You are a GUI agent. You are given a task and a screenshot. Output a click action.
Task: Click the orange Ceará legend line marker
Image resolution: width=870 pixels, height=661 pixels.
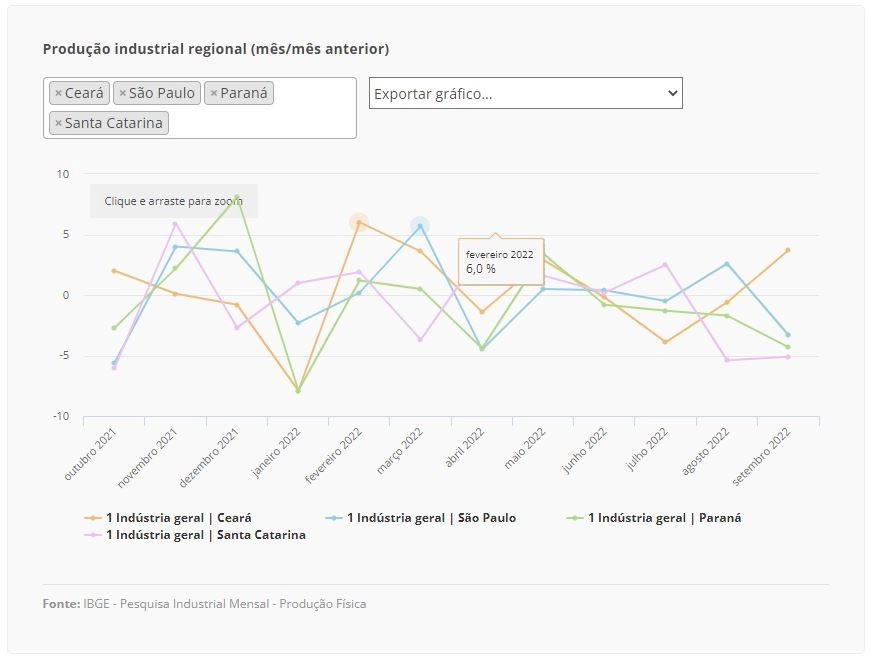(x=93, y=518)
